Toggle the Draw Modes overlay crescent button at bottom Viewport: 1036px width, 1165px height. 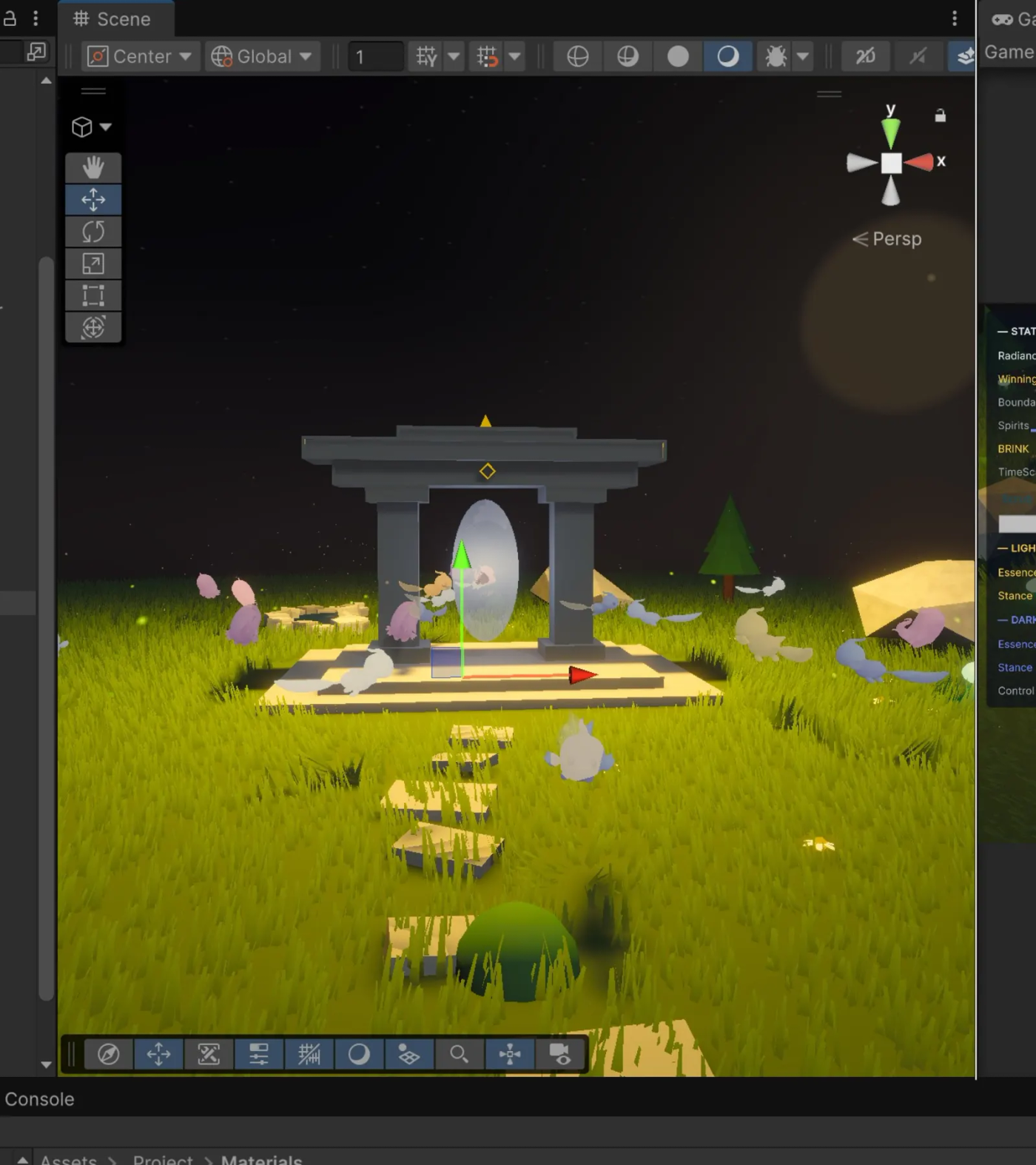[359, 1054]
